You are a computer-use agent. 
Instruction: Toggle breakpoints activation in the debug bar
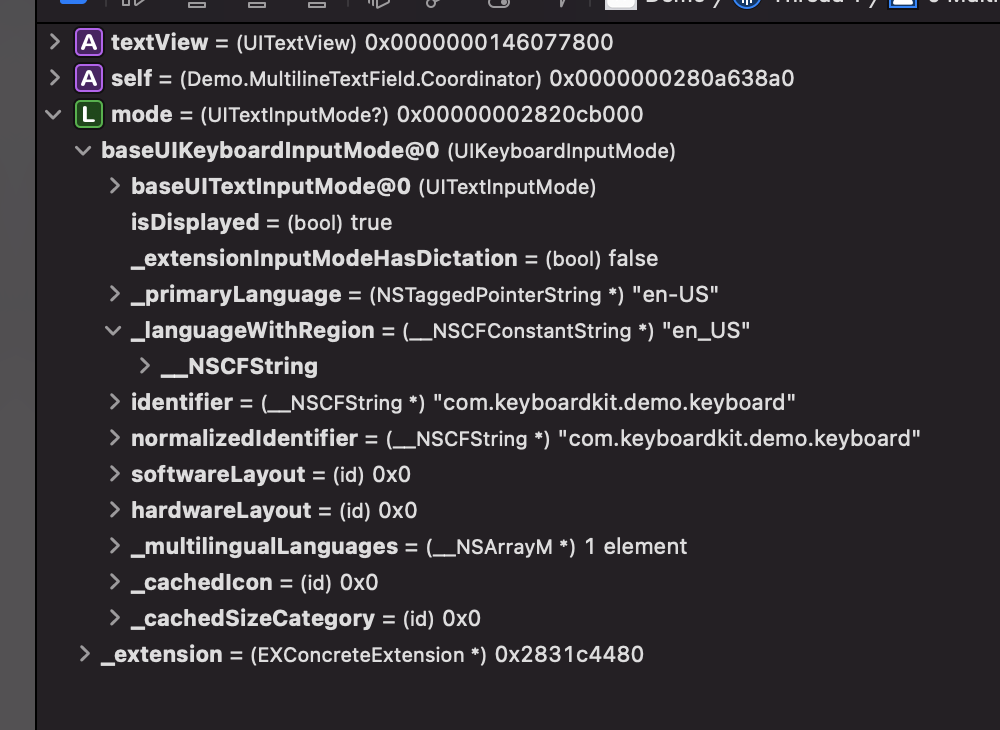tap(73, 3)
